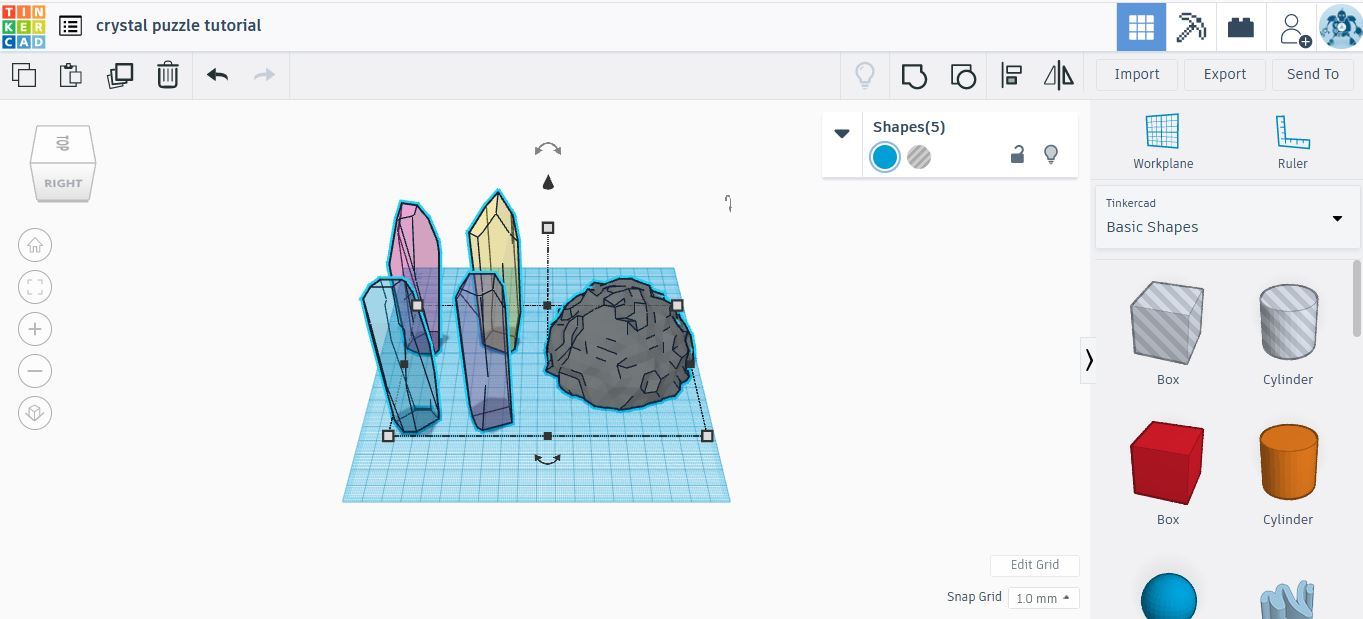Open the crystal puzzle tutorial title
The width and height of the screenshot is (1363, 619).
pos(178,25)
